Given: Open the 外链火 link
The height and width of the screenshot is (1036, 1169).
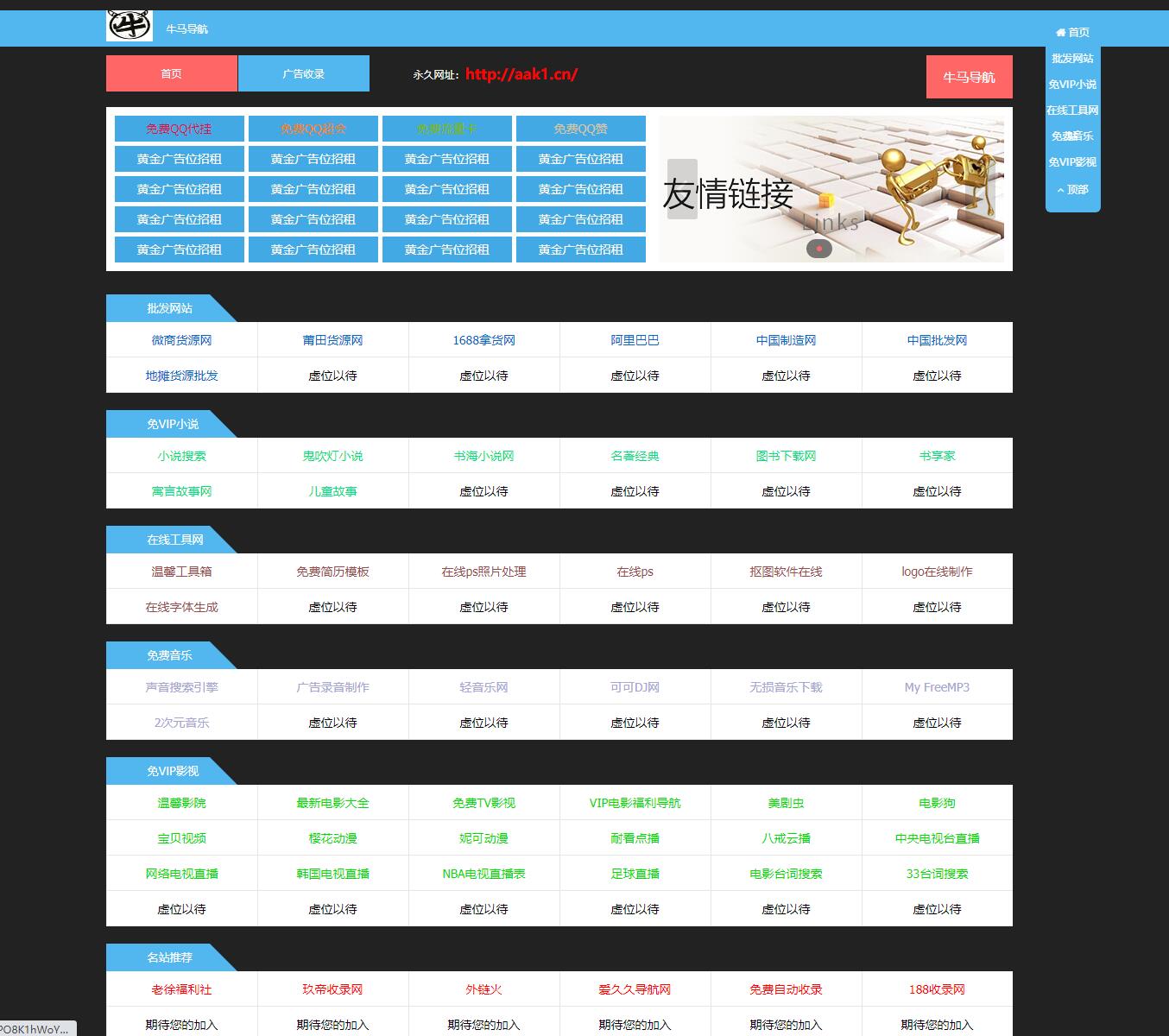Looking at the screenshot, I should [483, 989].
